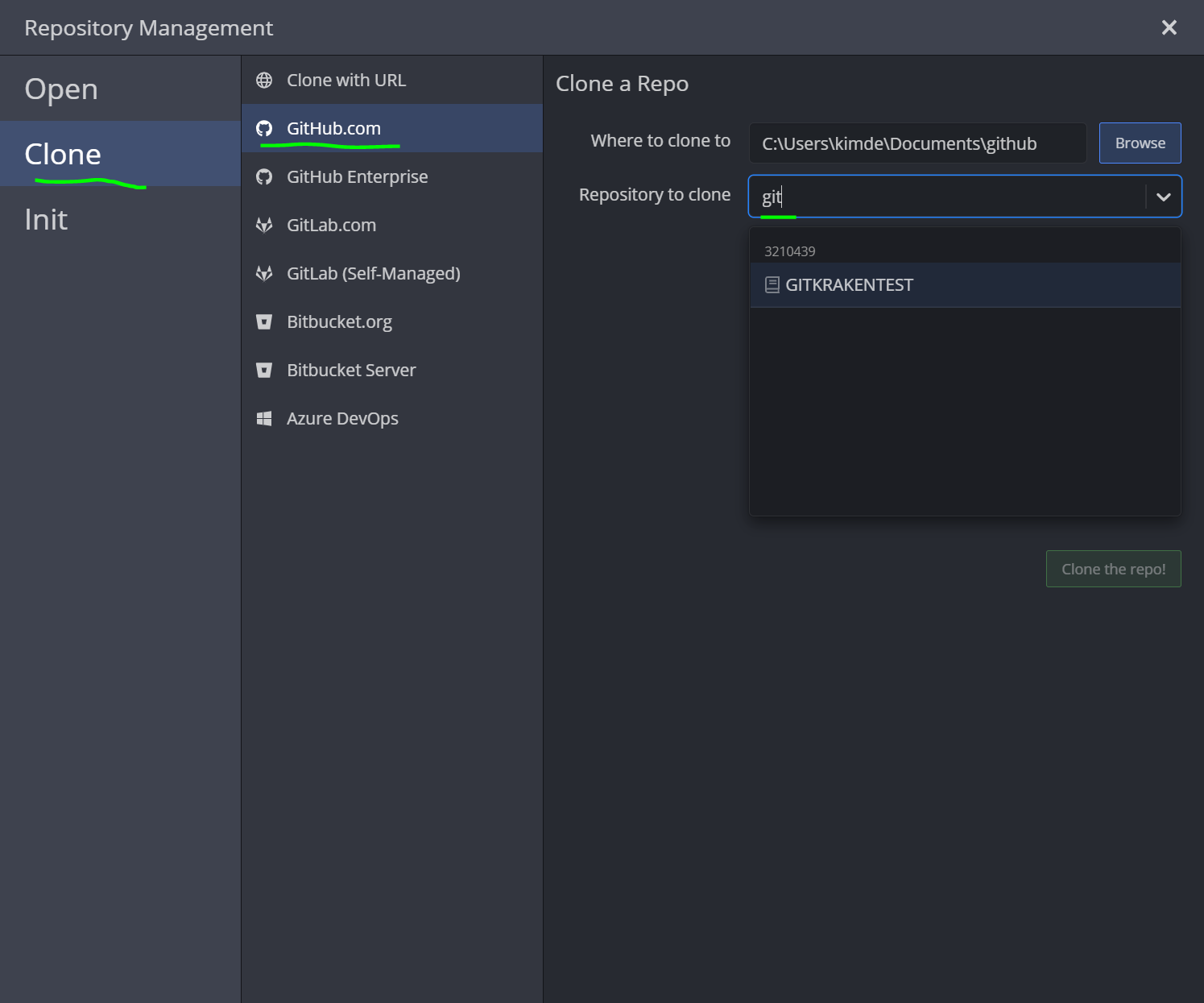This screenshot has height=1003, width=1204.
Task: Click the Where to clone to path field
Action: pos(918,143)
